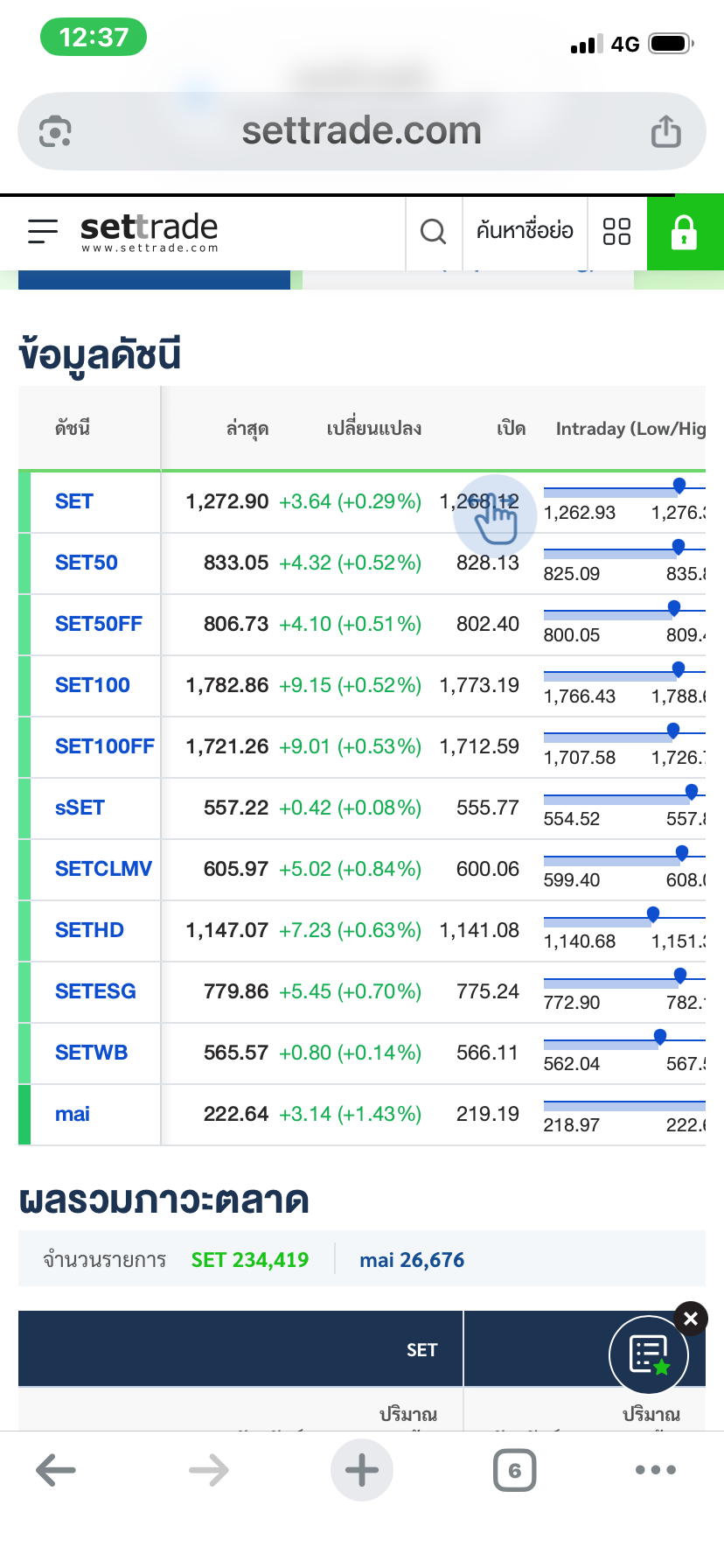This screenshot has width=724, height=1568.
Task: Open the SET50 index link
Action: coord(86,563)
